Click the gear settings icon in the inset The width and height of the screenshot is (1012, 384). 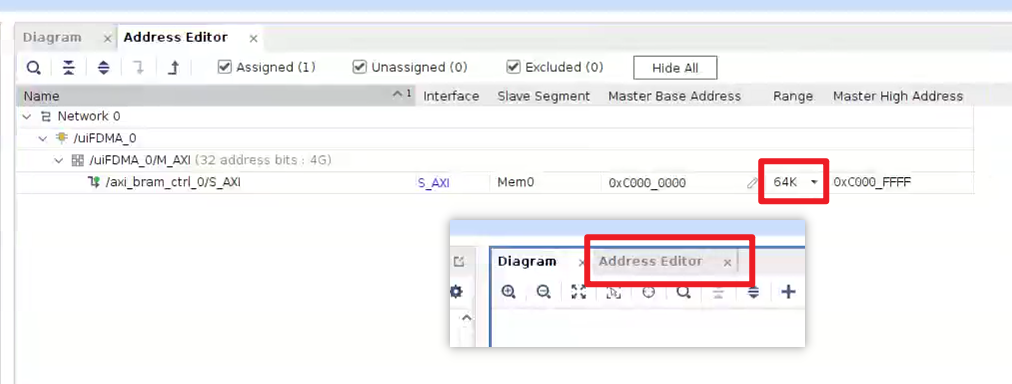pos(456,292)
